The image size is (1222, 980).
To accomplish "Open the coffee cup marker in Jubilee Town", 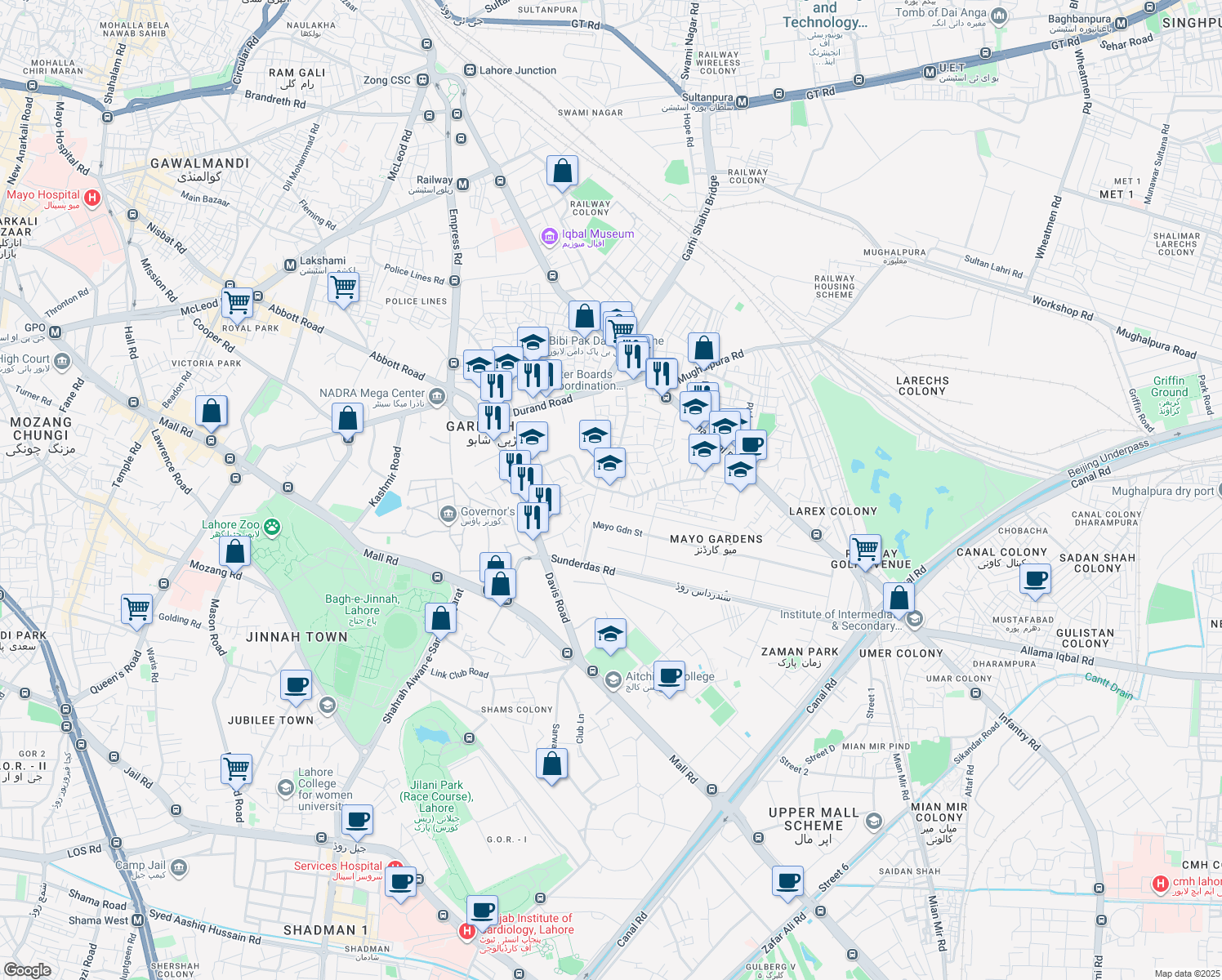I will [296, 685].
